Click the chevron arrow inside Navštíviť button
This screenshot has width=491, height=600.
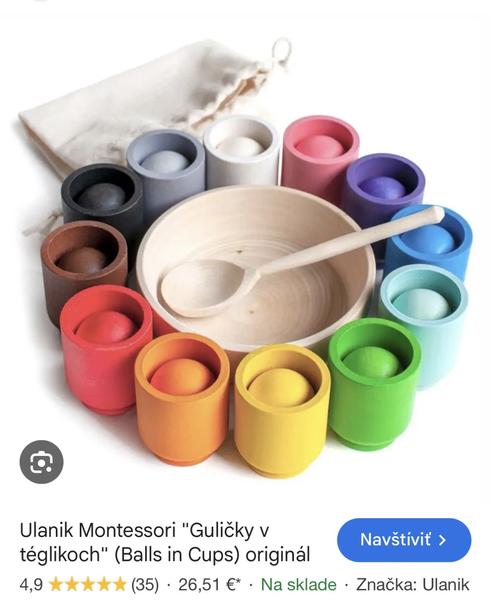[x=442, y=540]
